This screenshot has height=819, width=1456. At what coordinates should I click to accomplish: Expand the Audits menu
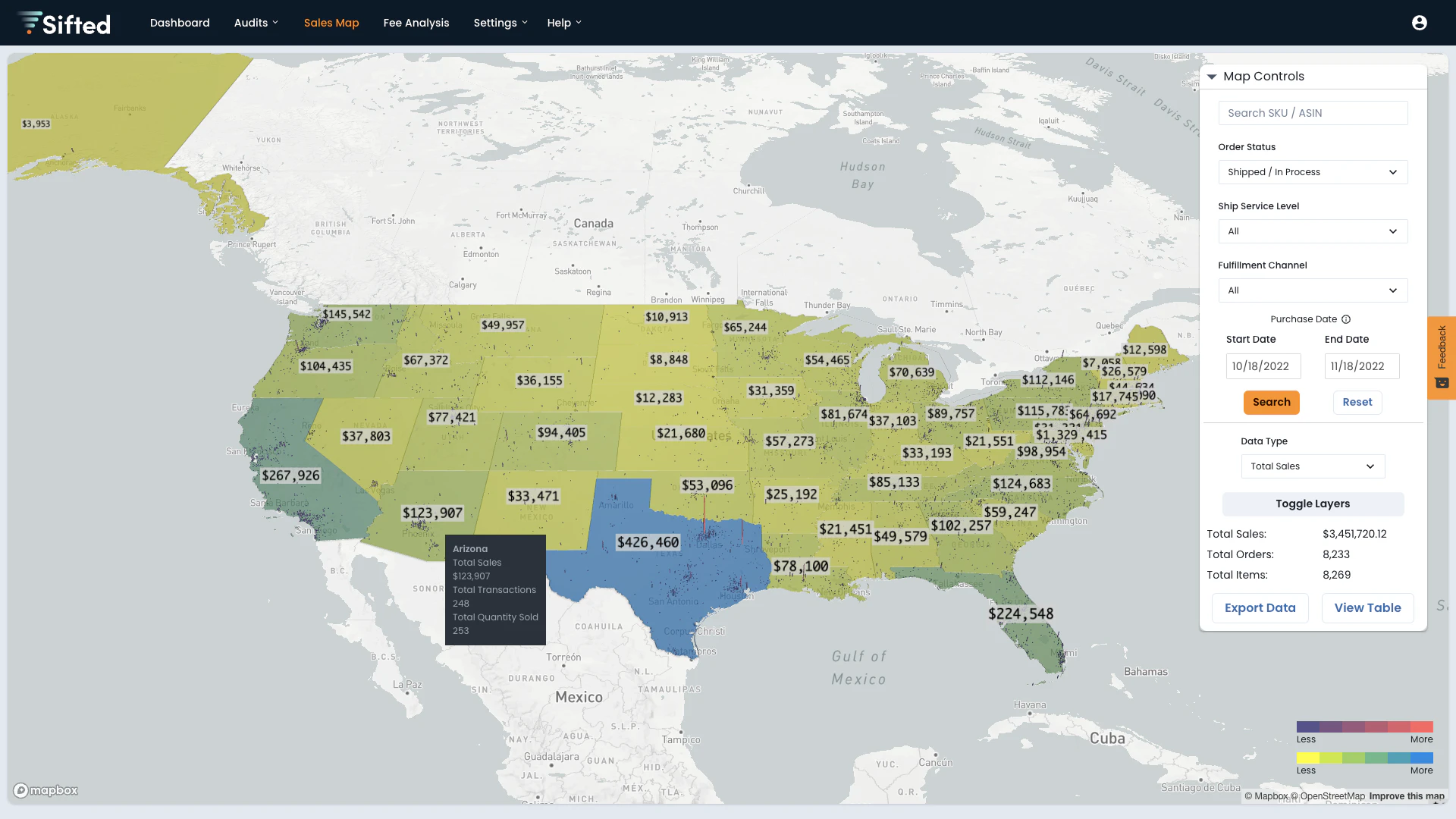[x=256, y=23]
